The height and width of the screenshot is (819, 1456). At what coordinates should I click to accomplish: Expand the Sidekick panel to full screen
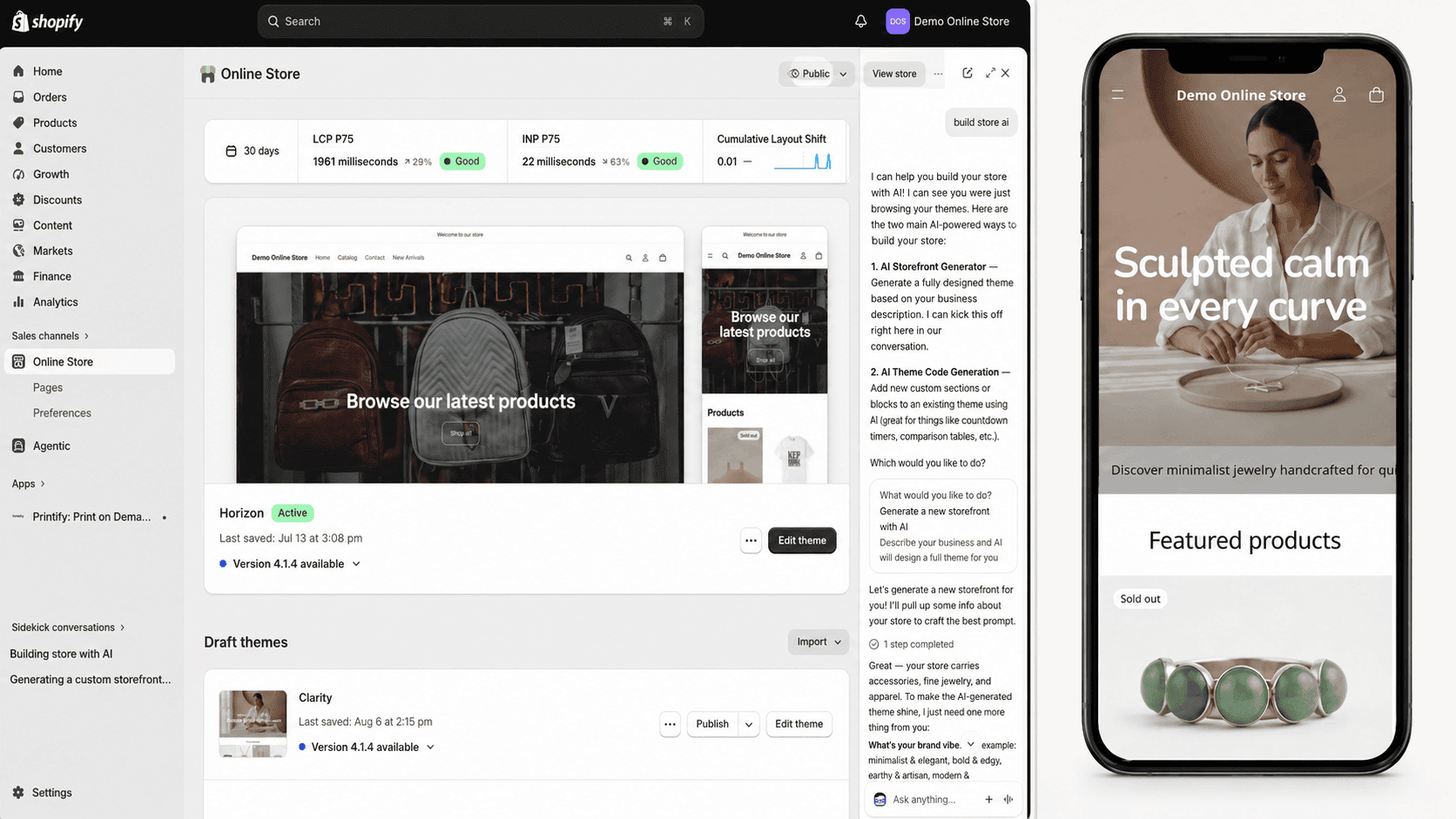[x=990, y=73]
